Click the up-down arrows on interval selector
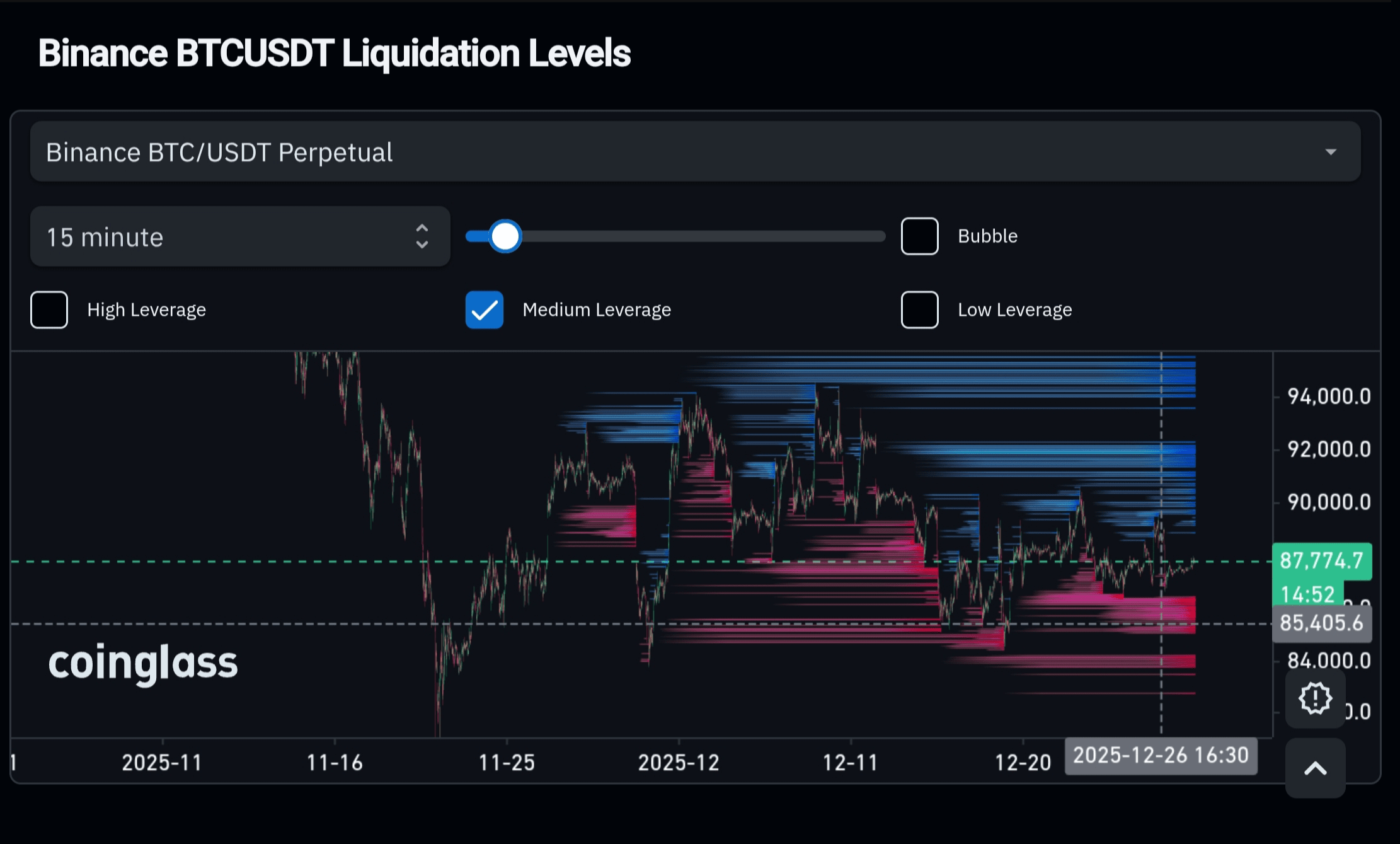The image size is (1400, 844). pos(422,236)
